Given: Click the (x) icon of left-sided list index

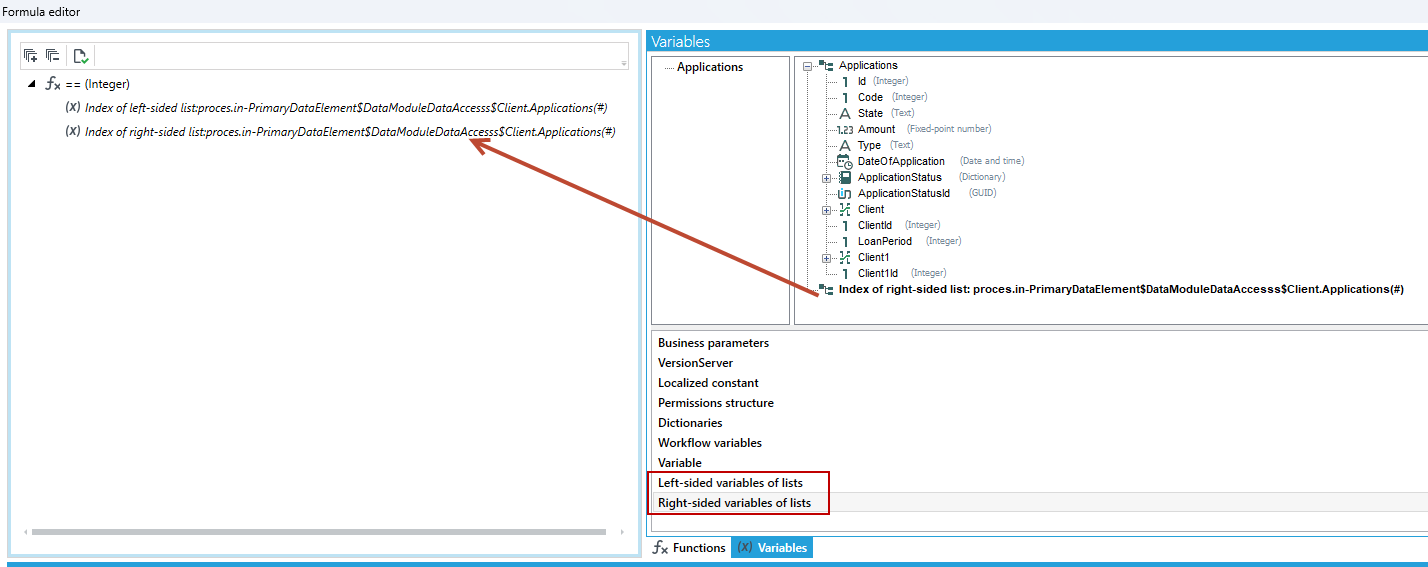Looking at the screenshot, I should tap(72, 107).
